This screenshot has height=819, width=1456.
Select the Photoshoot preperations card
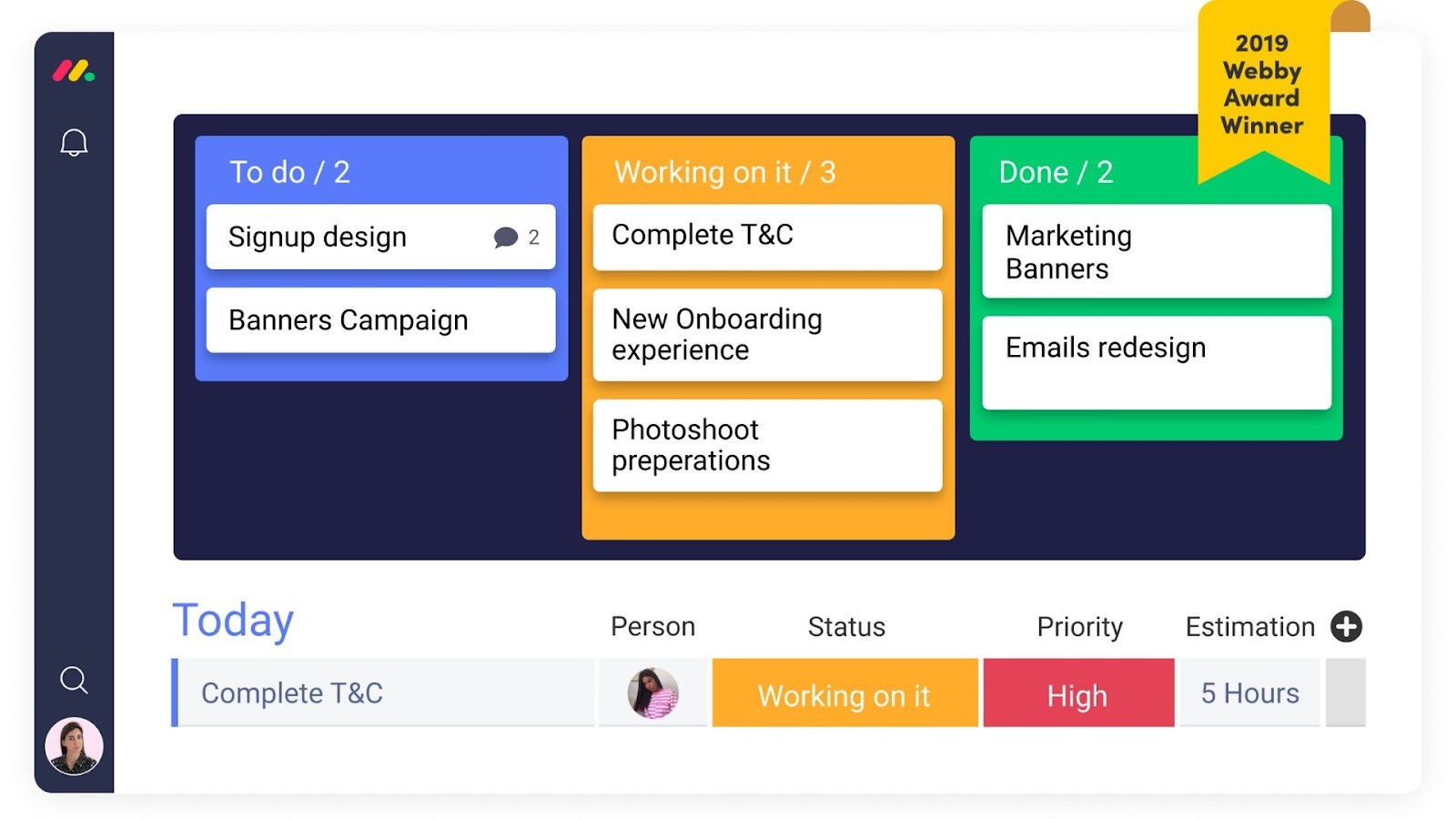[766, 445]
